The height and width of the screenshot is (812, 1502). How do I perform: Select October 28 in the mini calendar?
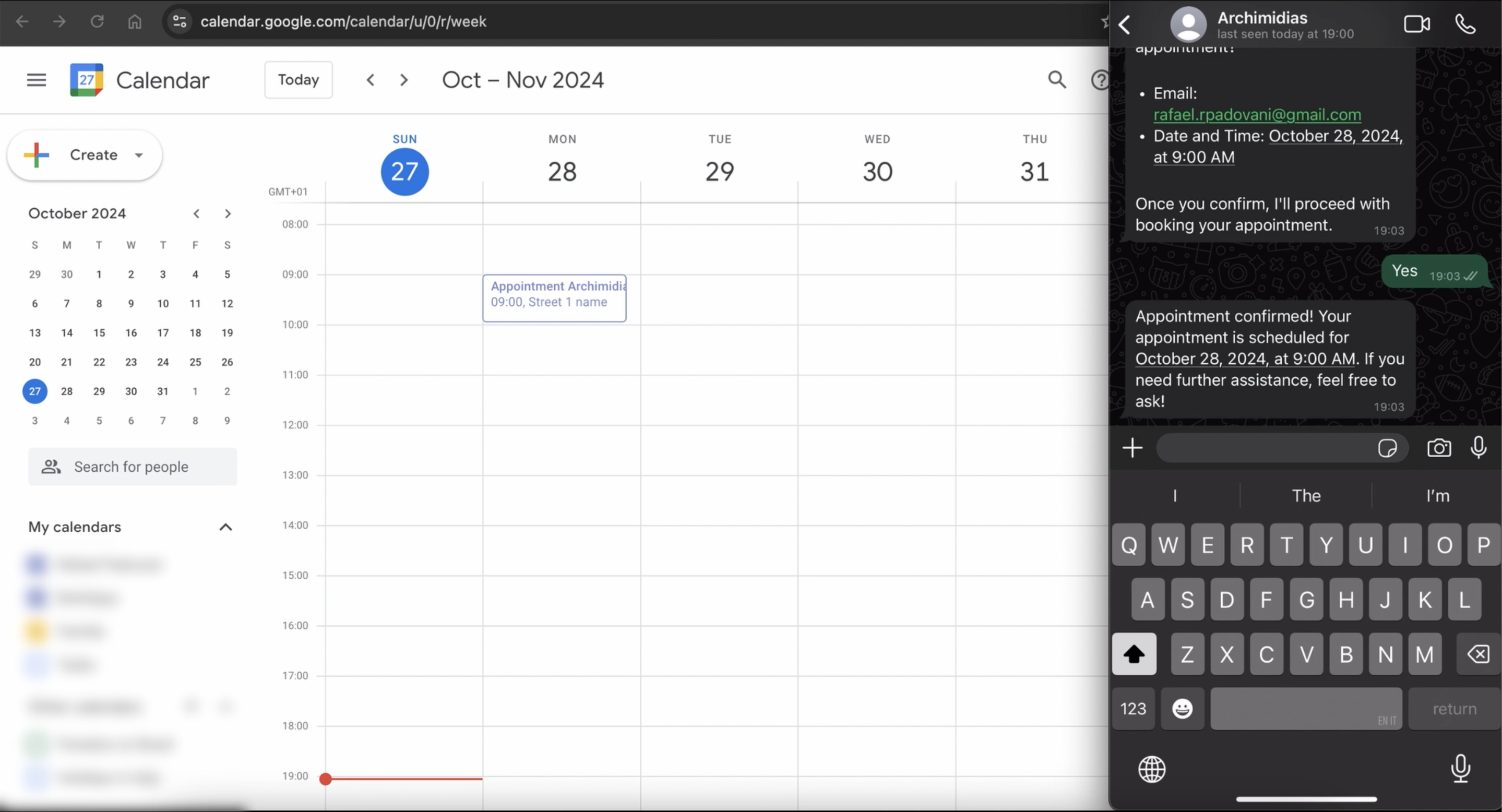(x=67, y=391)
